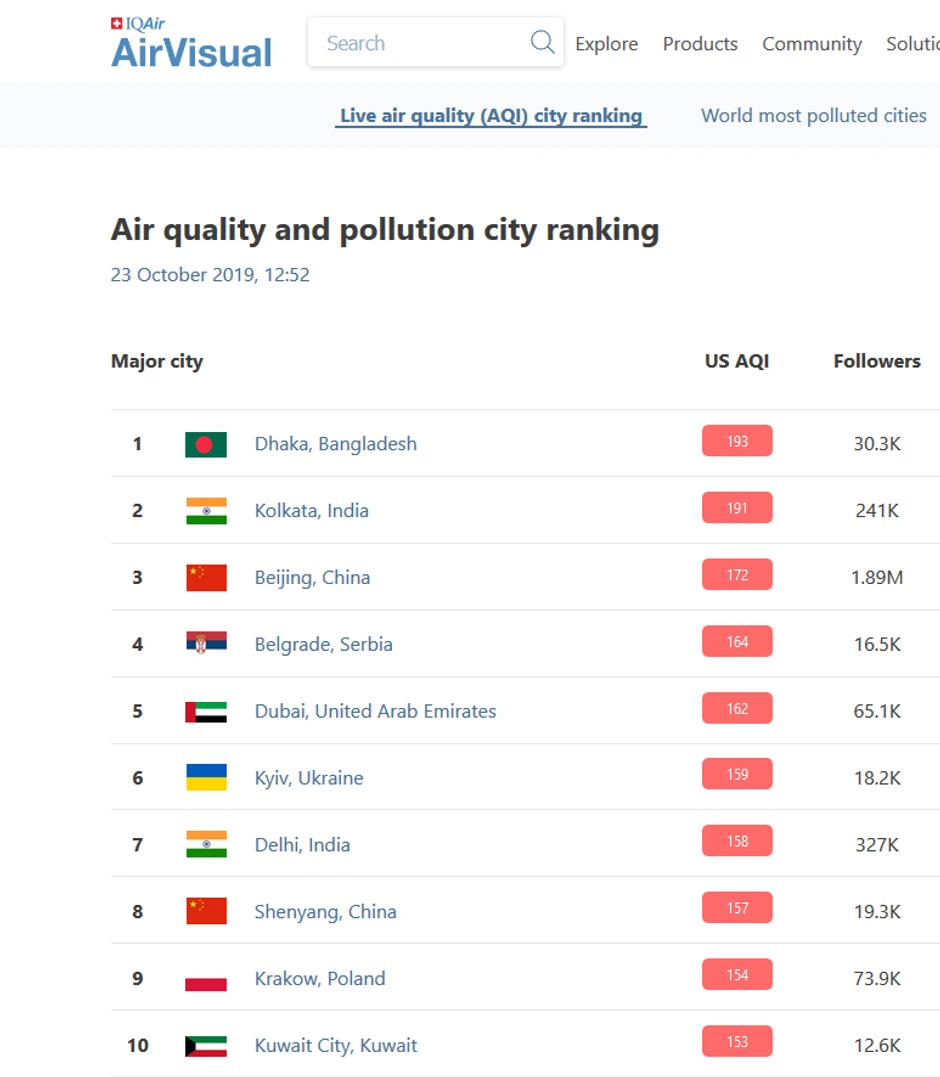Go to Krakow, Poland page
Image resolution: width=940 pixels, height=1077 pixels.
pos(319,978)
